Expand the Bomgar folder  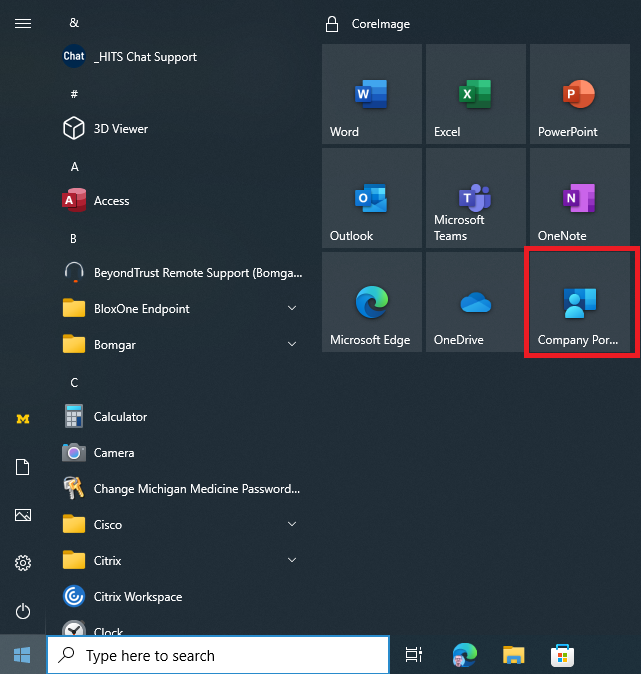(x=180, y=345)
